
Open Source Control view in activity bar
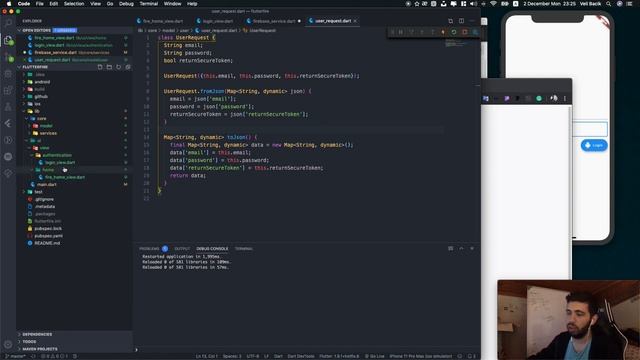(8, 57)
